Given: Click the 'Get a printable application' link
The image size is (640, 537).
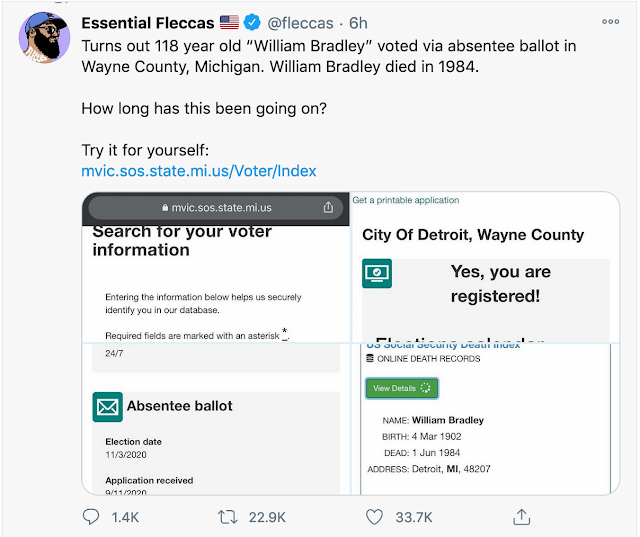Looking at the screenshot, I should (x=406, y=200).
